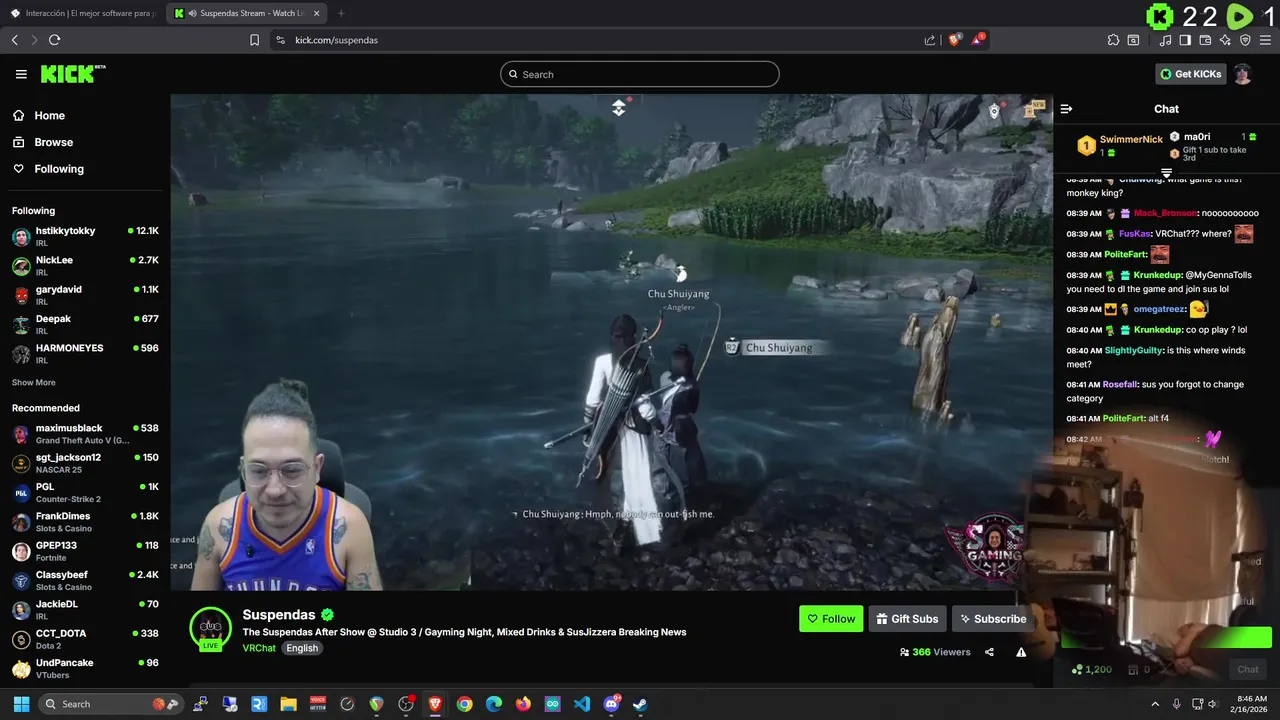
Task: Open sgt_jackson12 recommended channel
Action: point(85,463)
